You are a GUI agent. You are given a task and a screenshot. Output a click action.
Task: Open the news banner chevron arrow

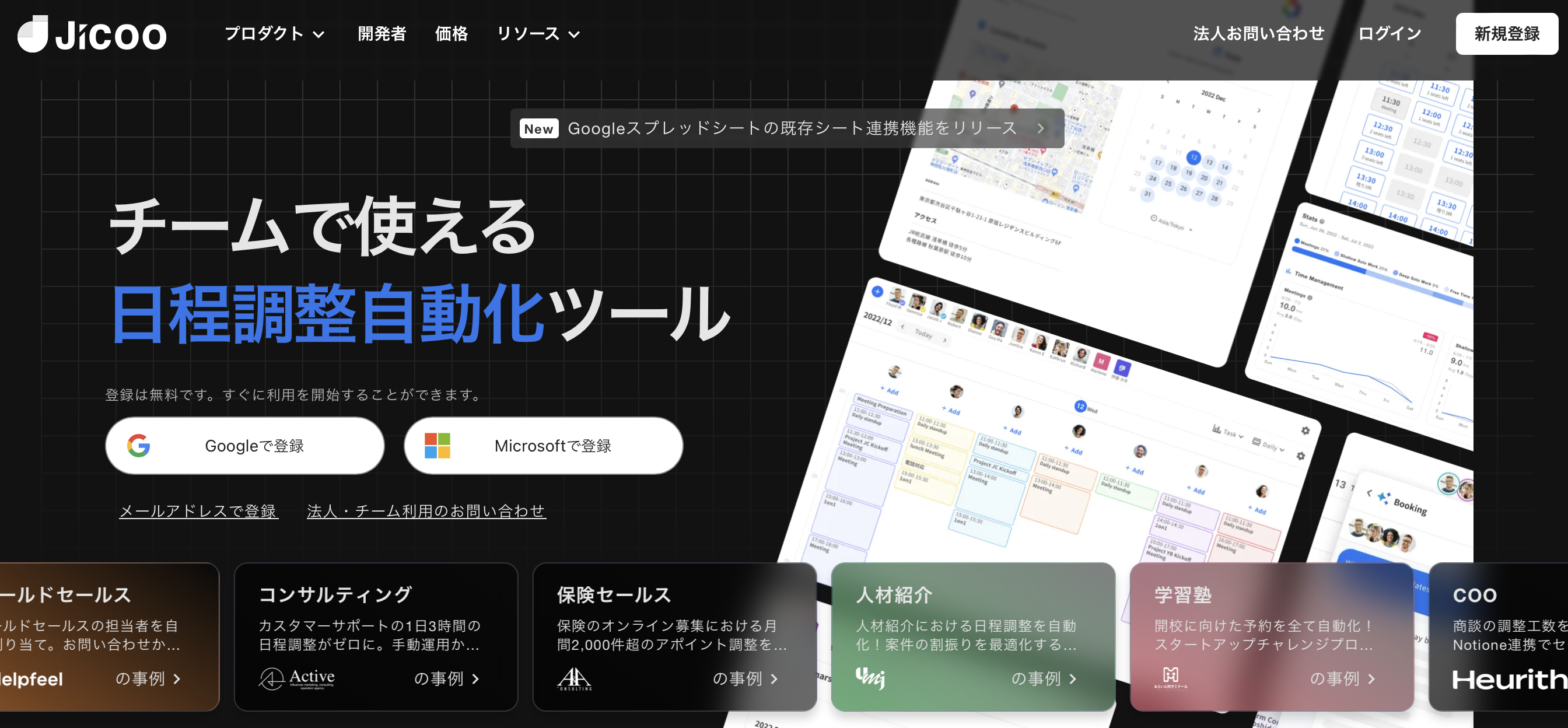click(x=1041, y=128)
